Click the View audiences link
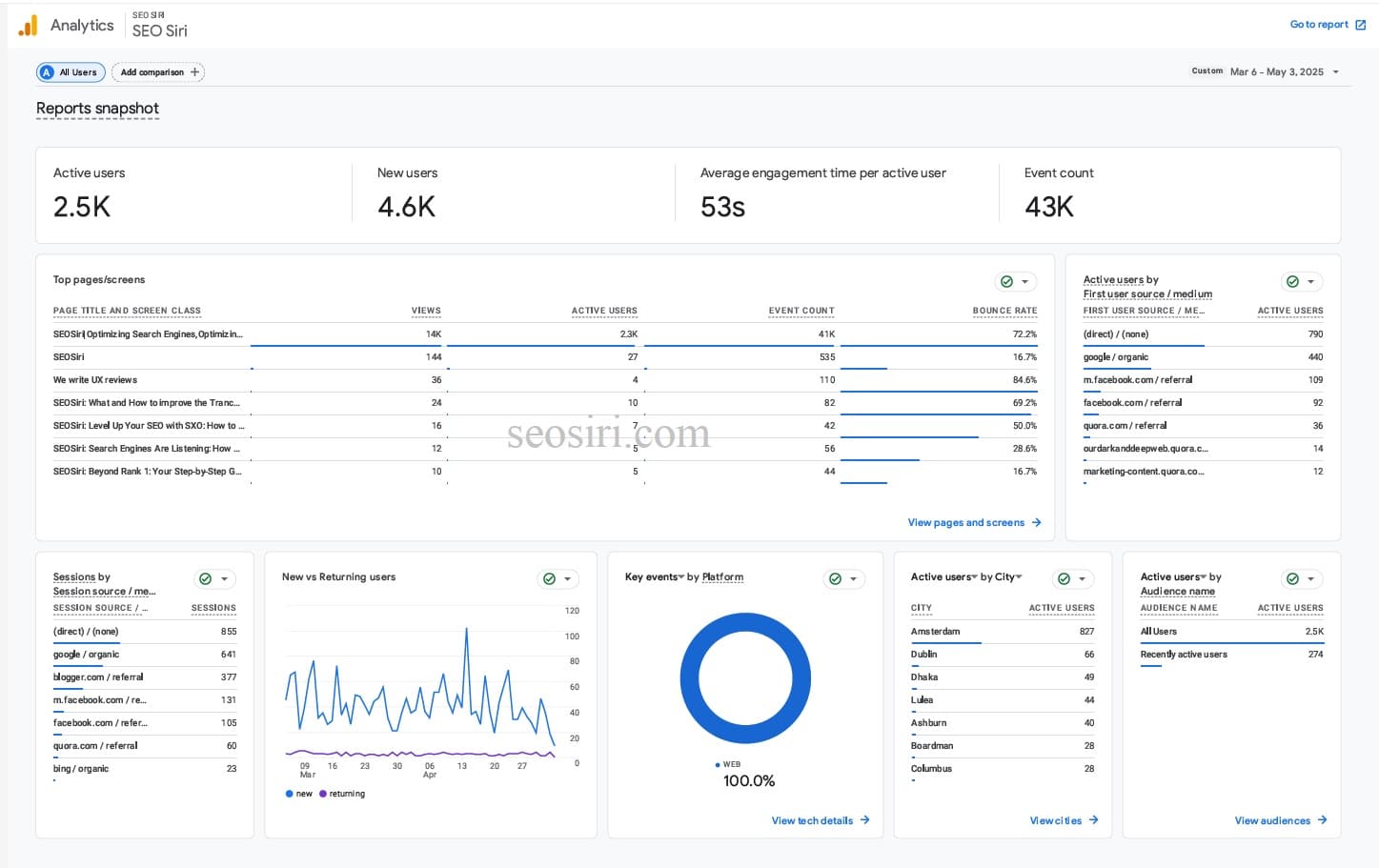Viewport: 1379px width, 868px height. (1279, 820)
